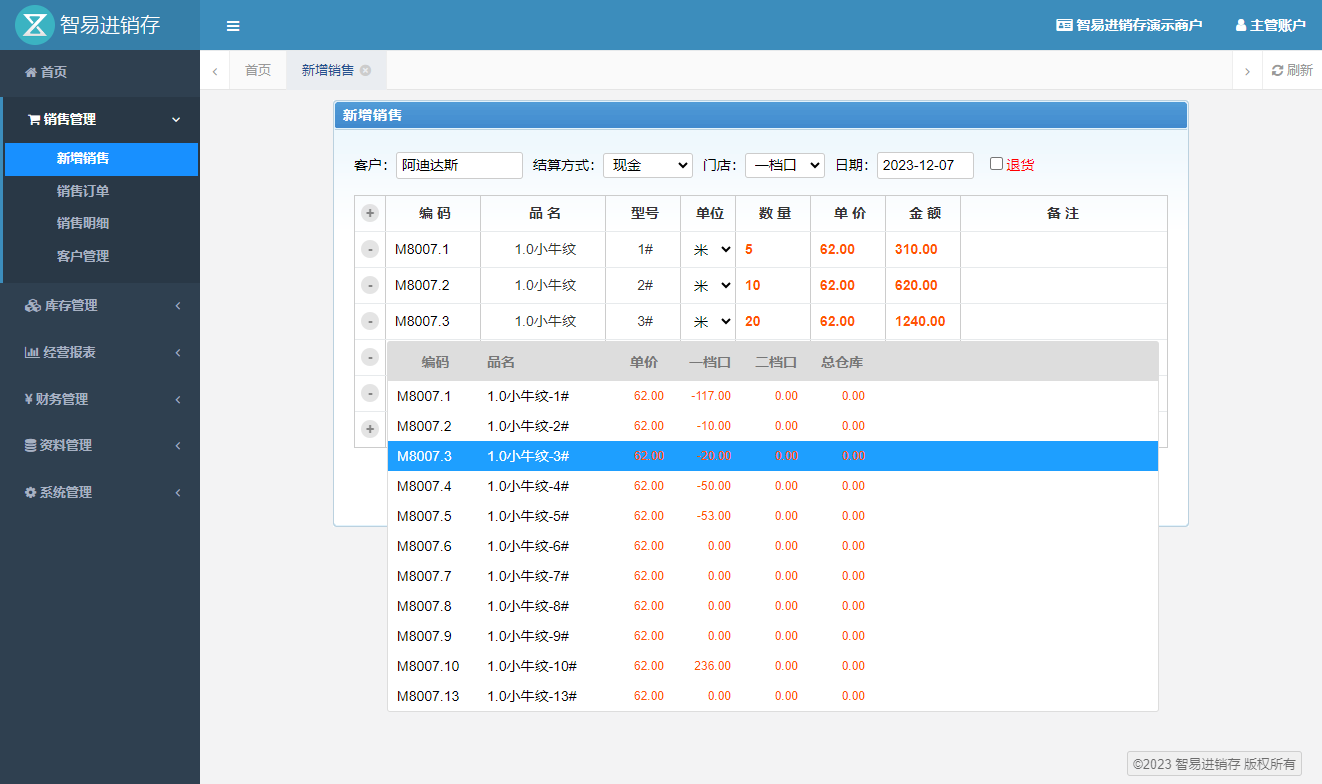The height and width of the screenshot is (784, 1322).
Task: Open the 结算方式 dropdown showing 现金
Action: [648, 165]
